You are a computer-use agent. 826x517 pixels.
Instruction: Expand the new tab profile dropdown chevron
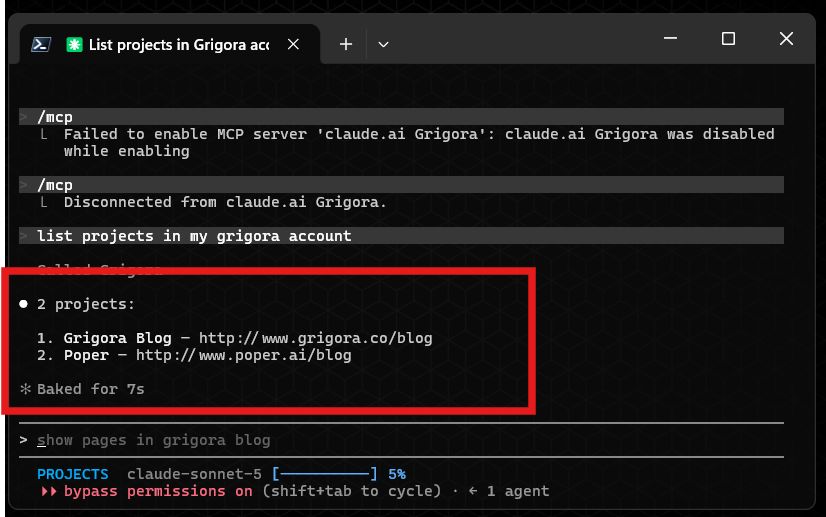pos(384,45)
